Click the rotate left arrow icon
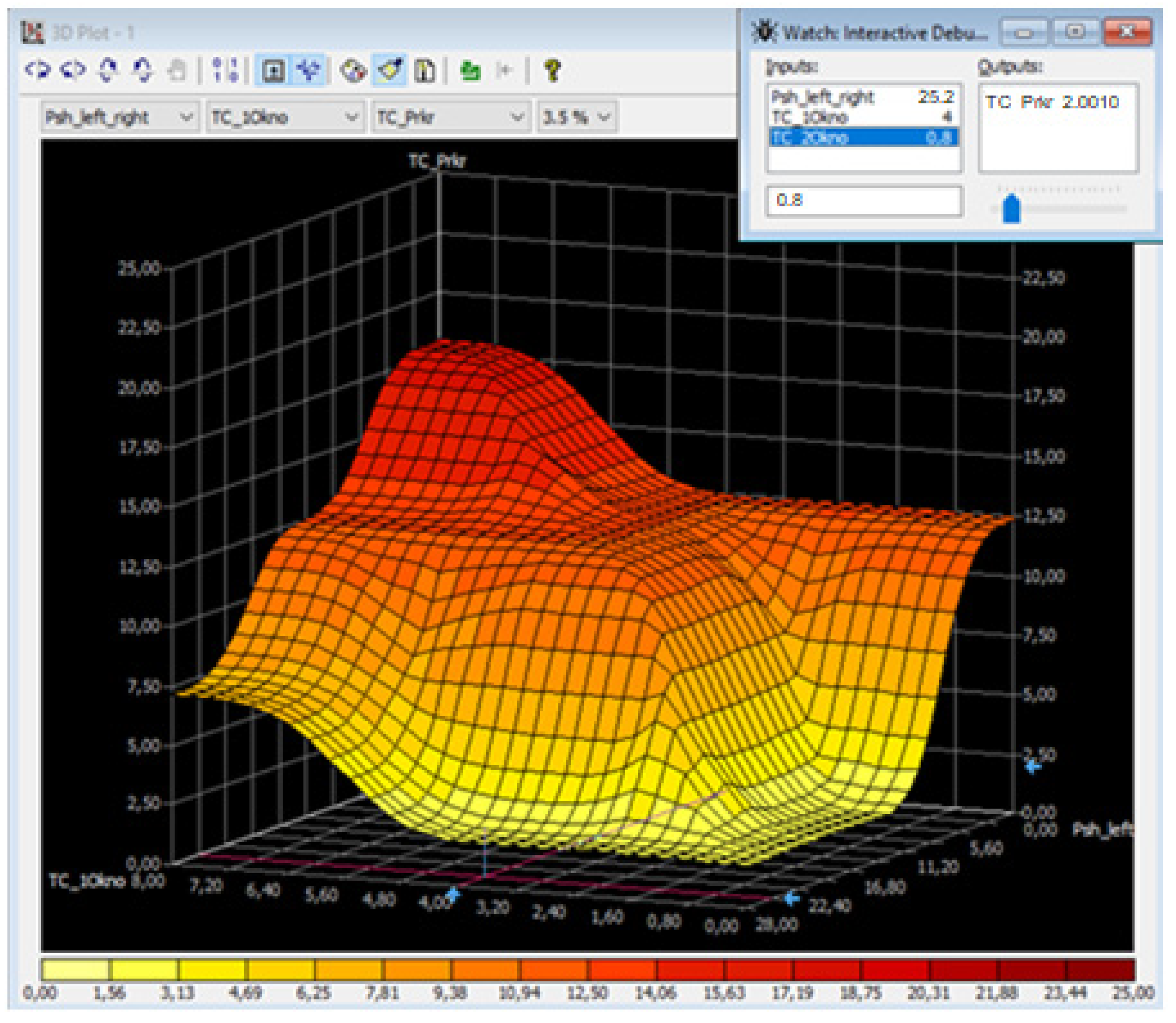1176x1023 pixels. [38, 70]
